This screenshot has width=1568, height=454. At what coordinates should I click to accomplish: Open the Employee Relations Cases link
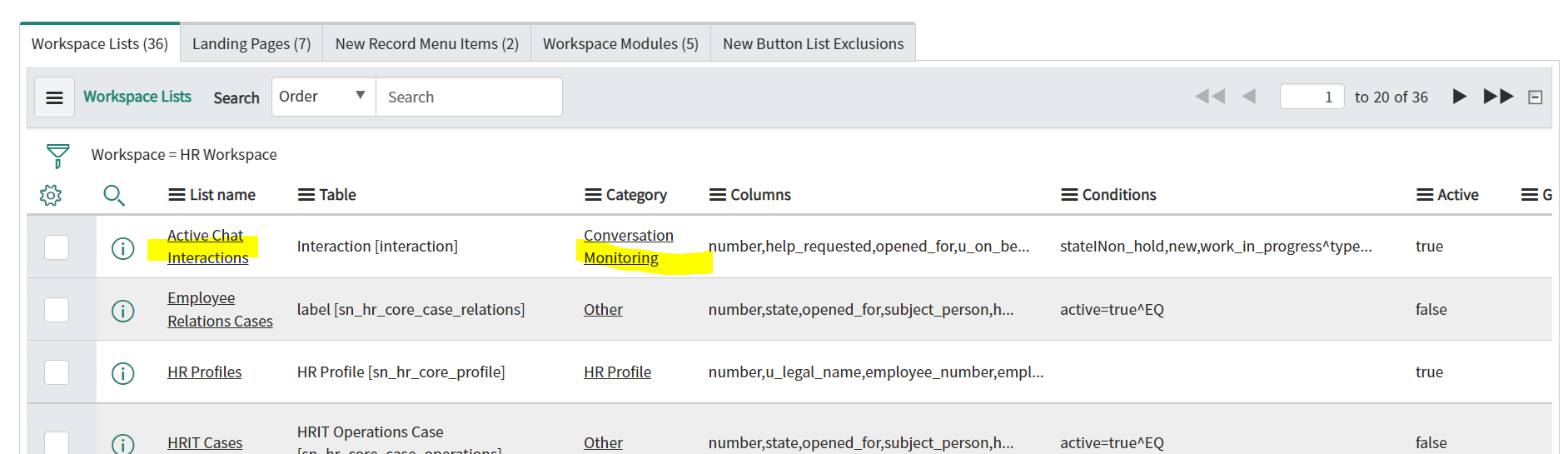tap(220, 309)
